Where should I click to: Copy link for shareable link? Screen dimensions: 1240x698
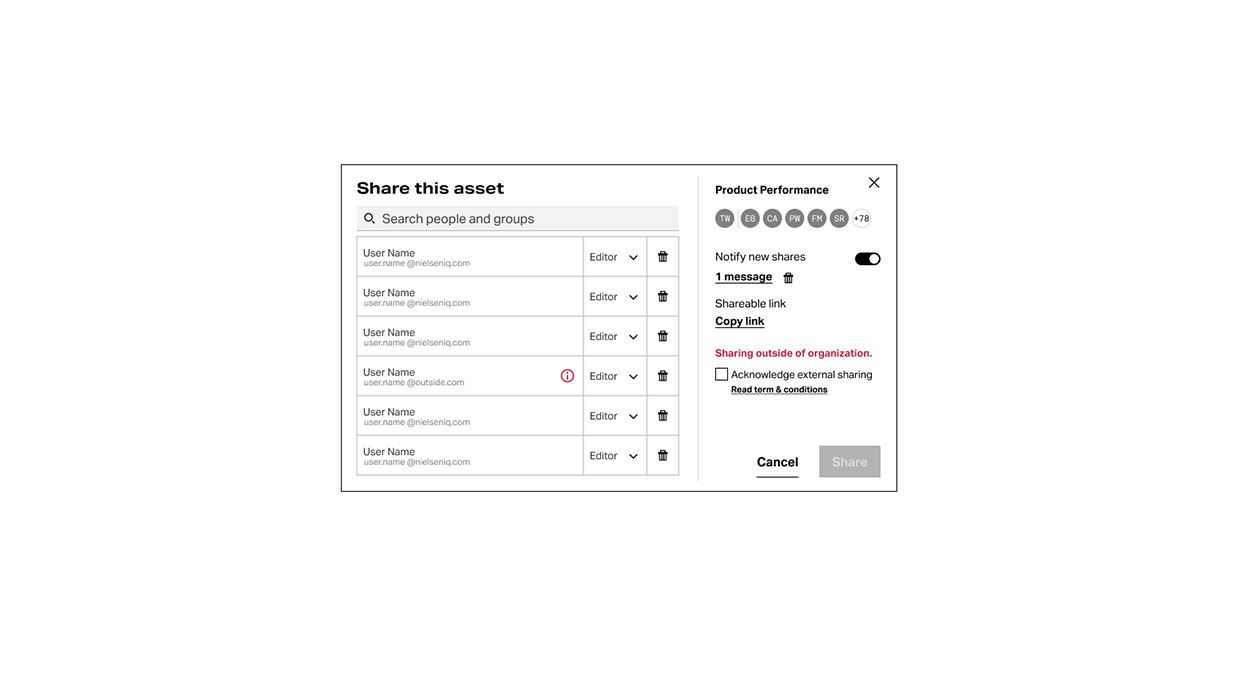tap(739, 321)
